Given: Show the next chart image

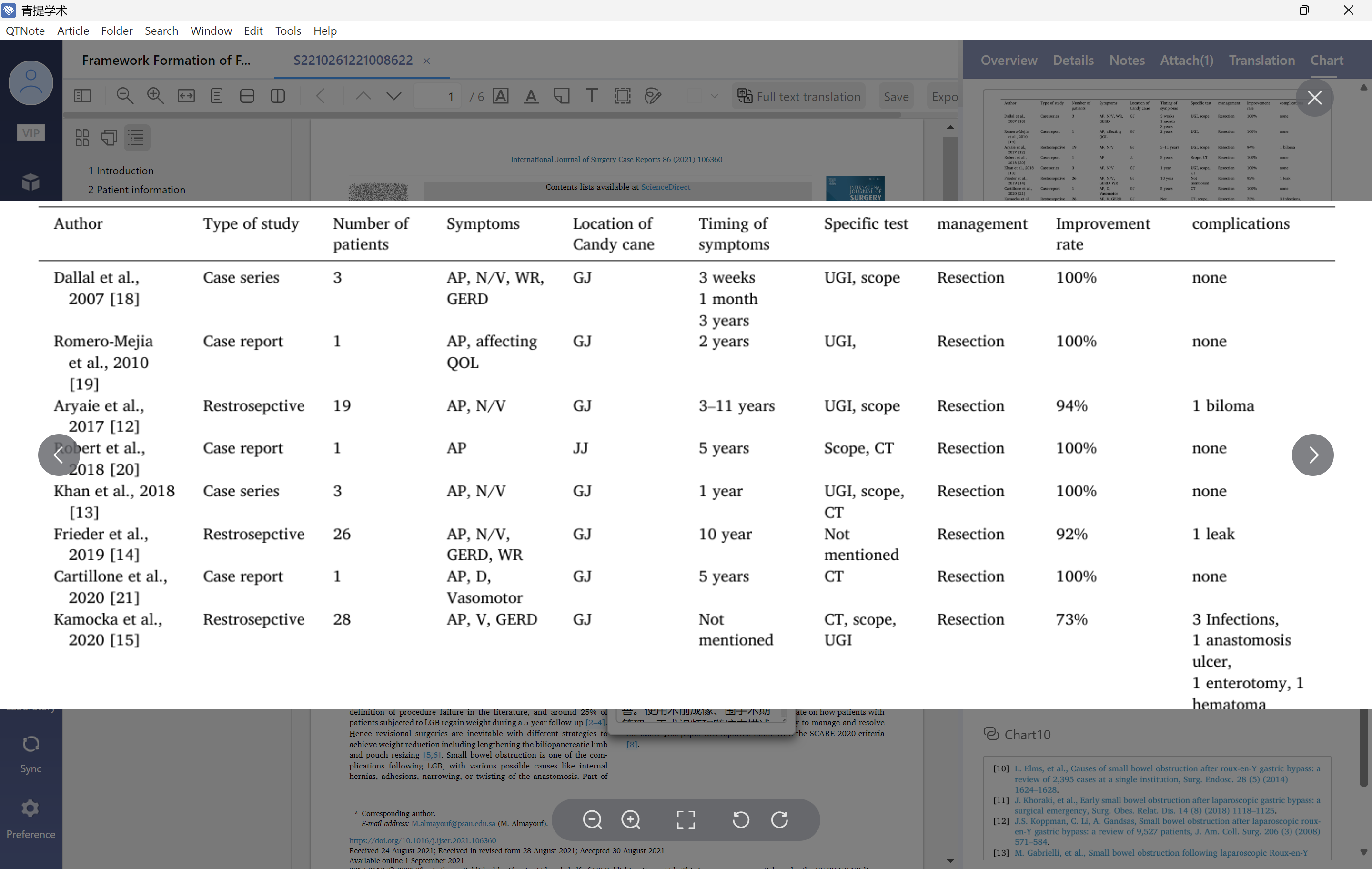Looking at the screenshot, I should [1313, 455].
